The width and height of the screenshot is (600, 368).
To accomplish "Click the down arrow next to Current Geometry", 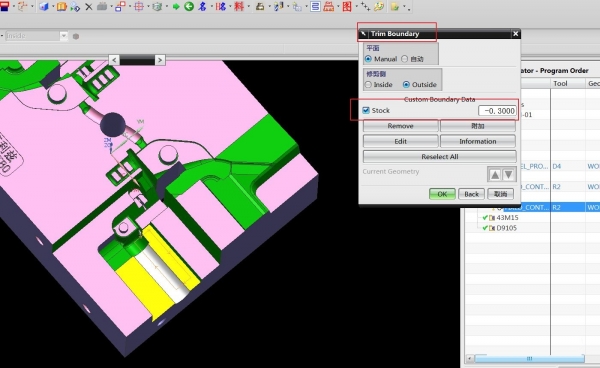I will click(509, 175).
